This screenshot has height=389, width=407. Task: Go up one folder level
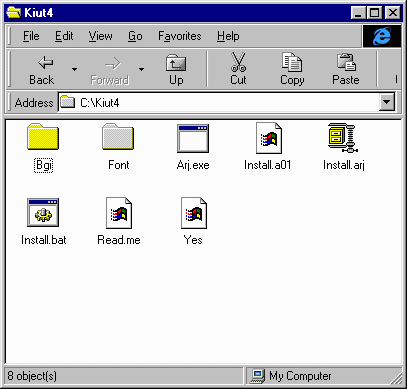point(176,69)
